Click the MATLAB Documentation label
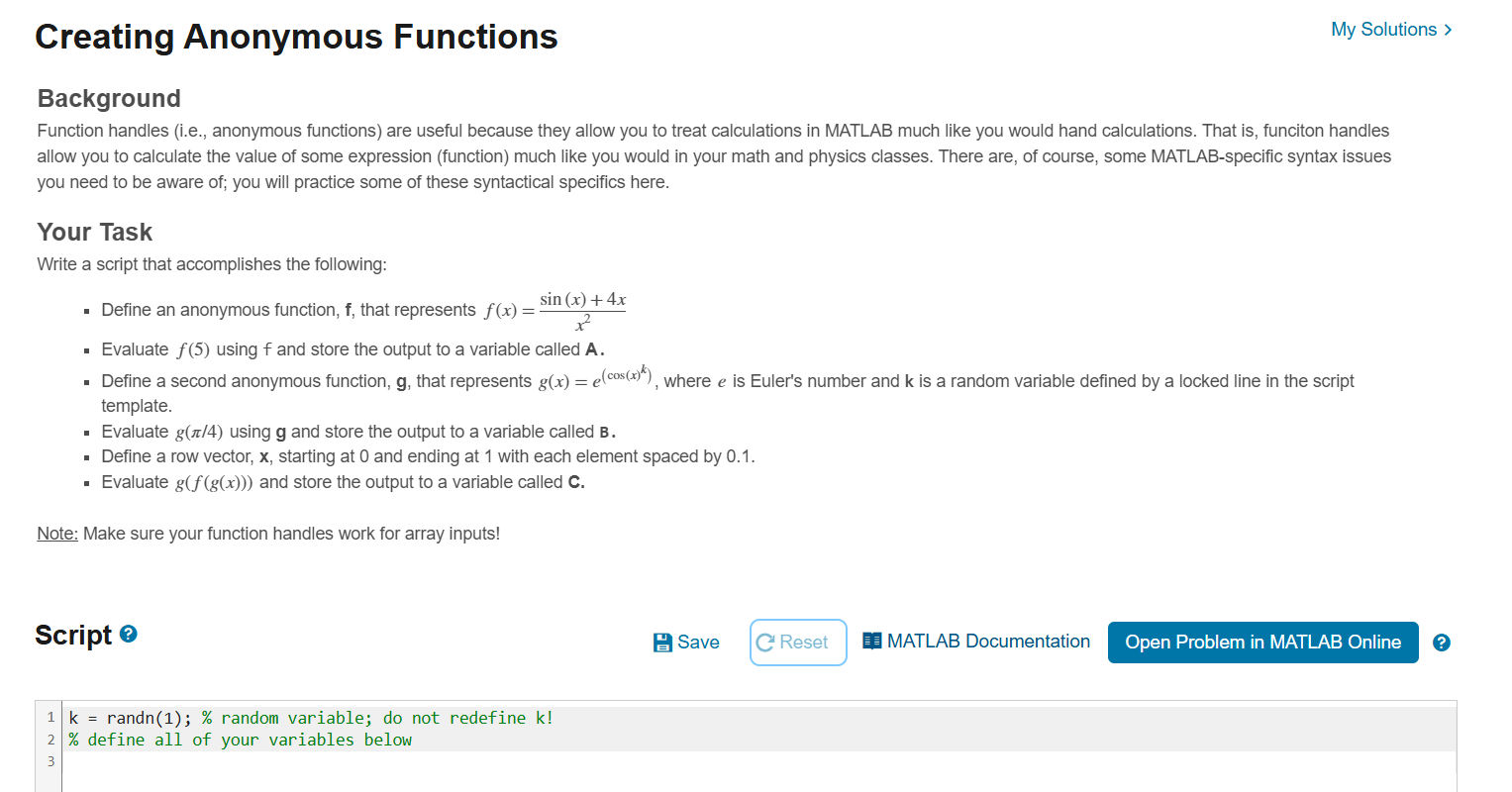This screenshot has width=1512, height=792. tap(989, 641)
